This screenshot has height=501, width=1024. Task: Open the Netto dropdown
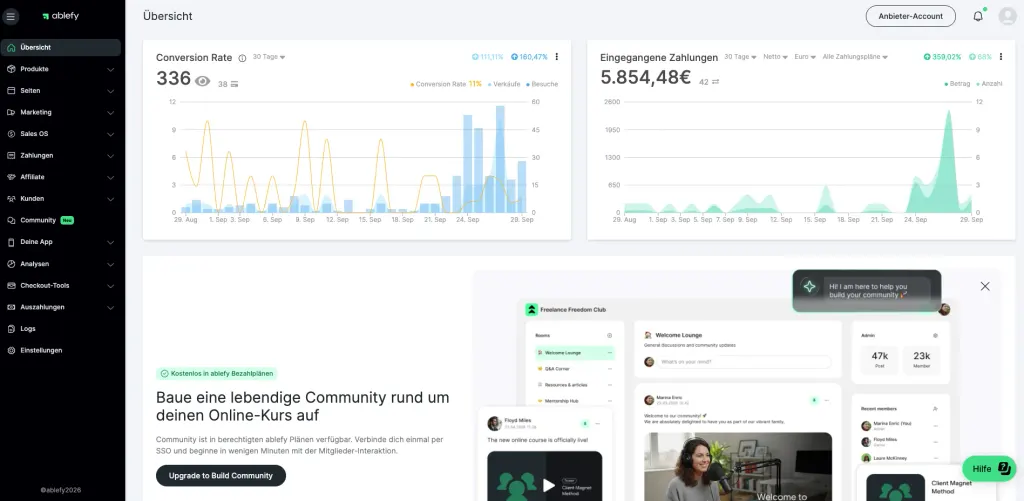tap(775, 57)
